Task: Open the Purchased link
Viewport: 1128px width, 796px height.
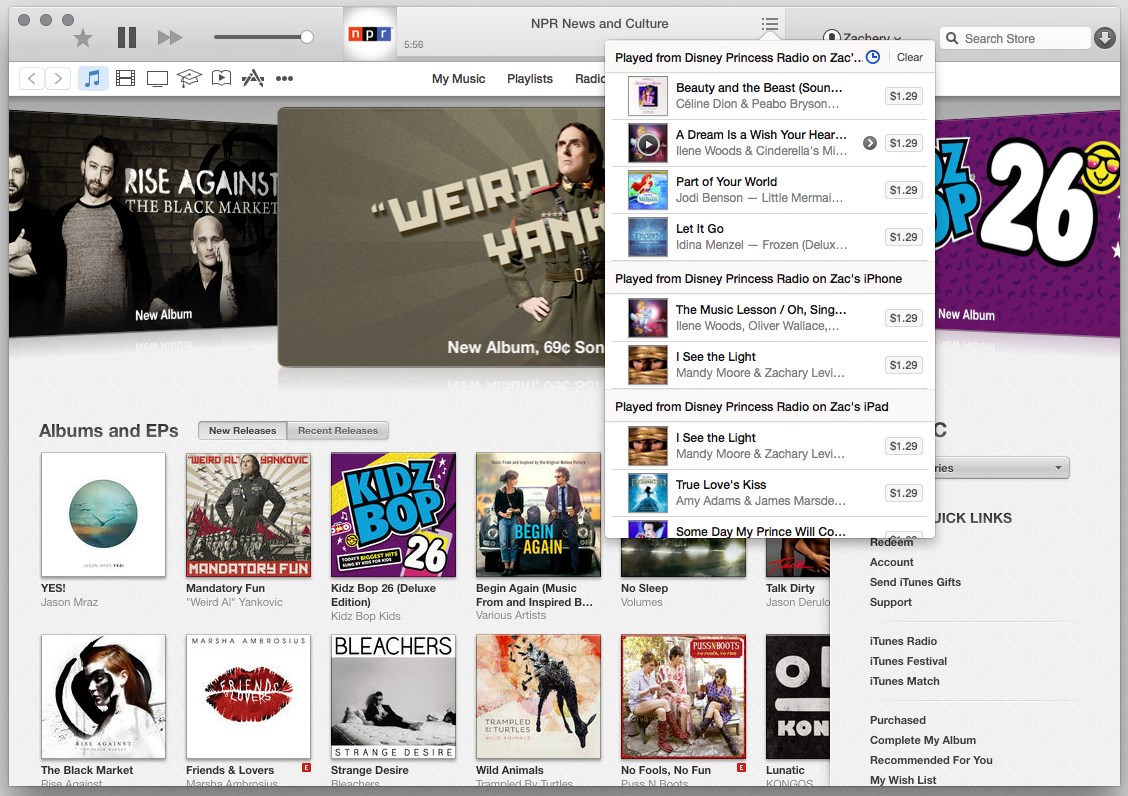Action: coord(897,720)
